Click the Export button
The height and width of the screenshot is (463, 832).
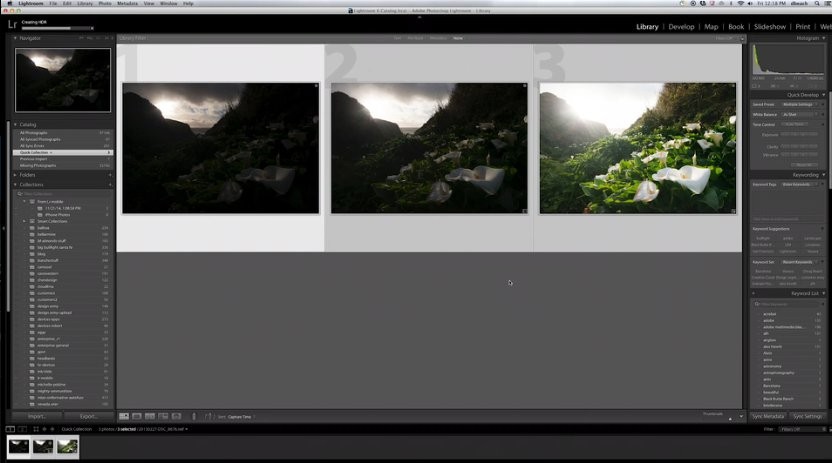pyautogui.click(x=89, y=416)
